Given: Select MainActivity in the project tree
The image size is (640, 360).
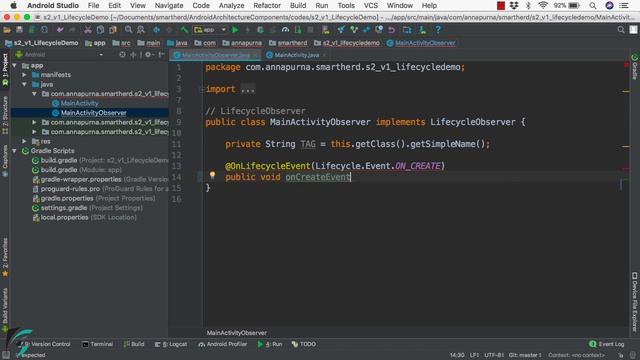Looking at the screenshot, I should coord(79,103).
